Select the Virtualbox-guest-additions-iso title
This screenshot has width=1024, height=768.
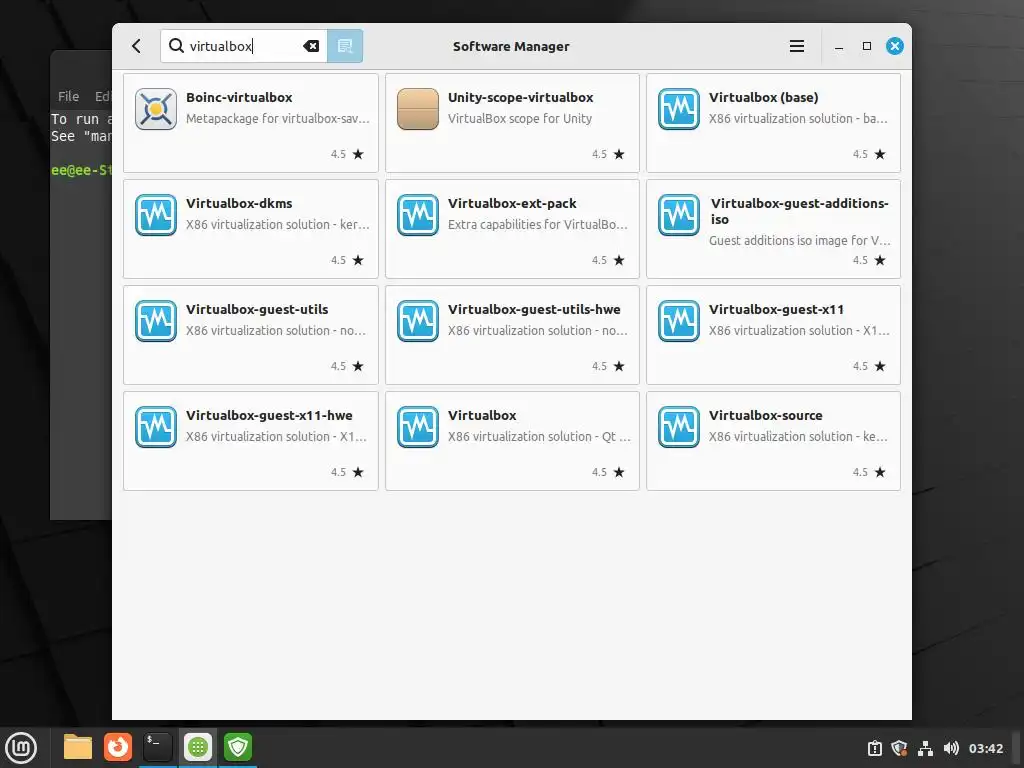point(799,211)
